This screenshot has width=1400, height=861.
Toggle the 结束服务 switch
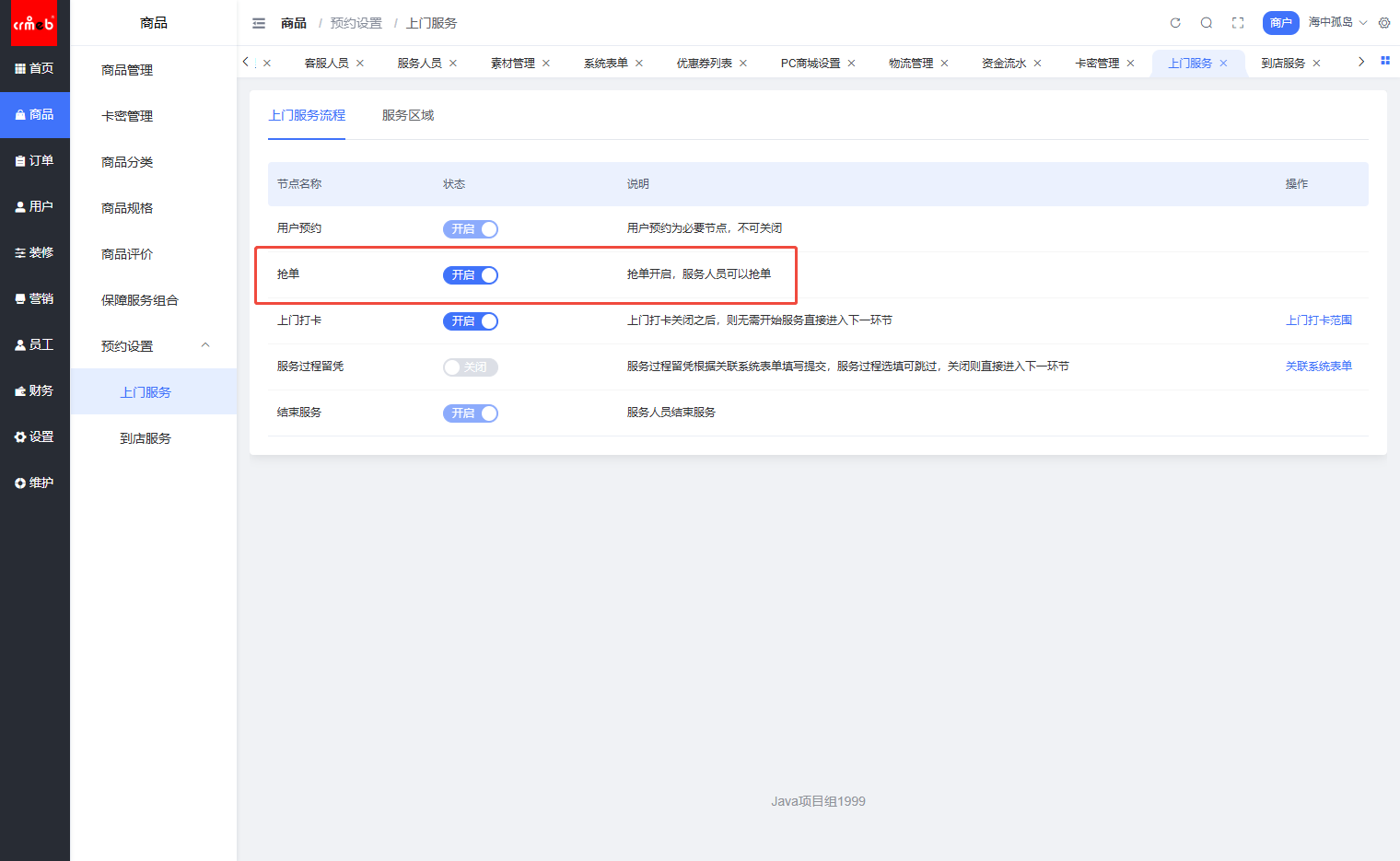click(471, 413)
